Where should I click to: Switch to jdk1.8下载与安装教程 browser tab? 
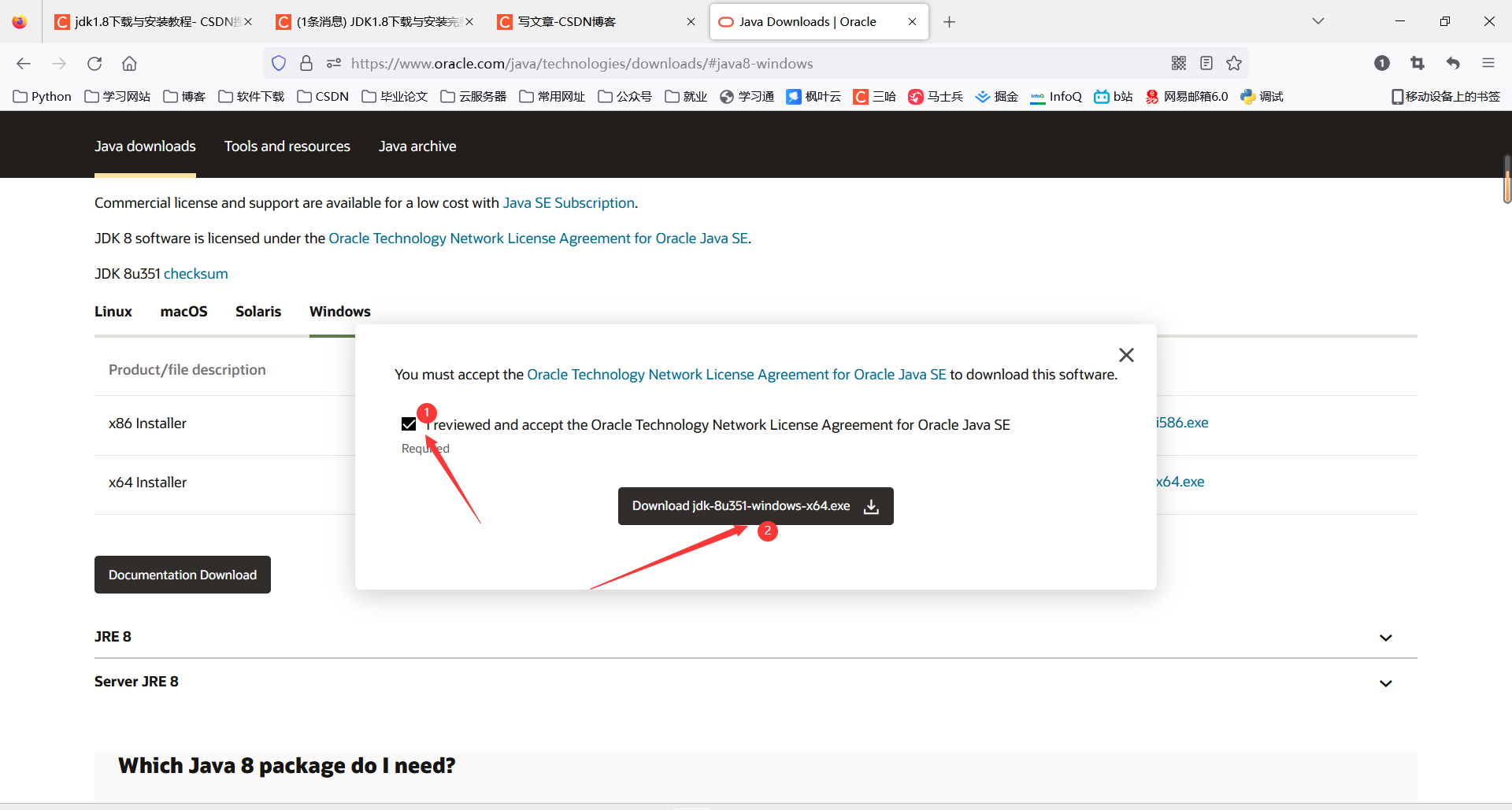154,22
